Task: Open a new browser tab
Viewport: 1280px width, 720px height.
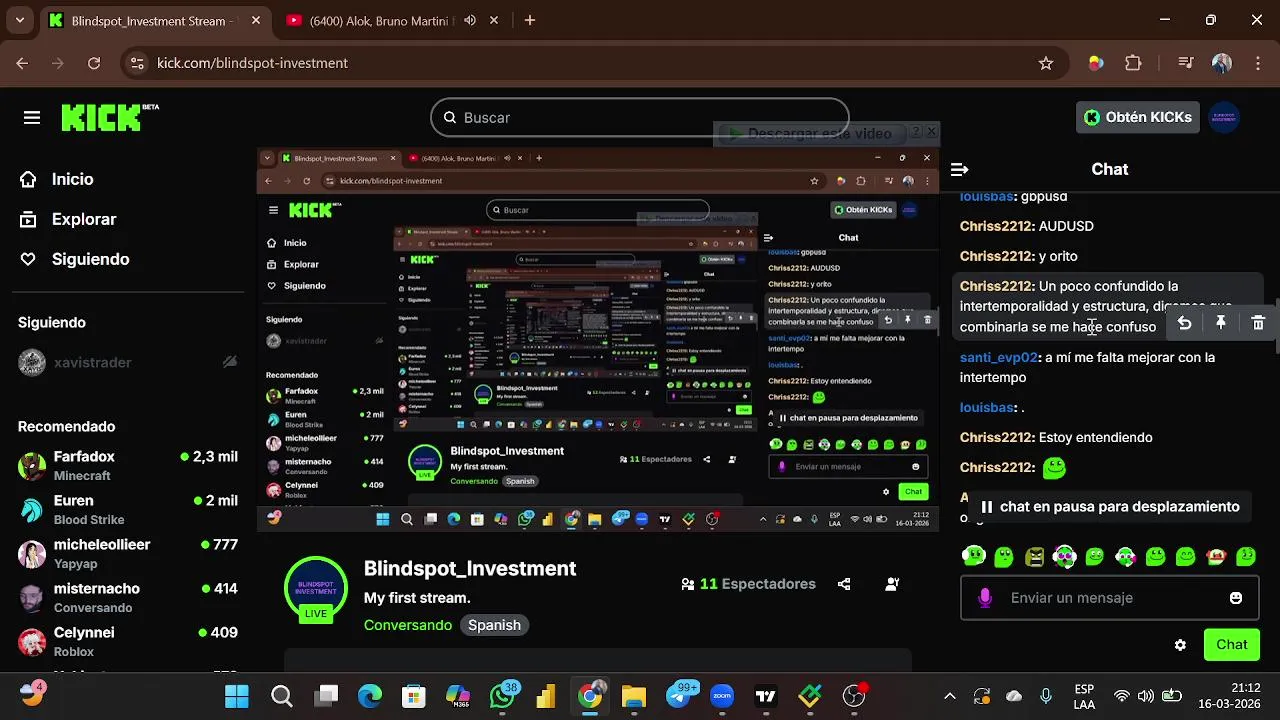Action: pyautogui.click(x=530, y=20)
